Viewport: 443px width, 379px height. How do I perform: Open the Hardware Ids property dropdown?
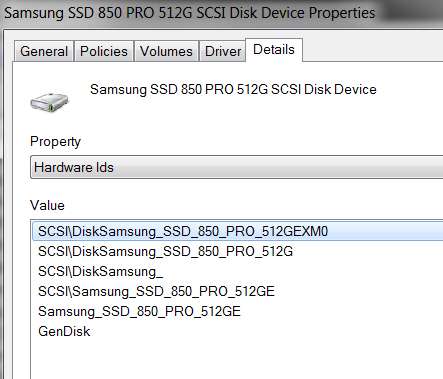click(237, 167)
